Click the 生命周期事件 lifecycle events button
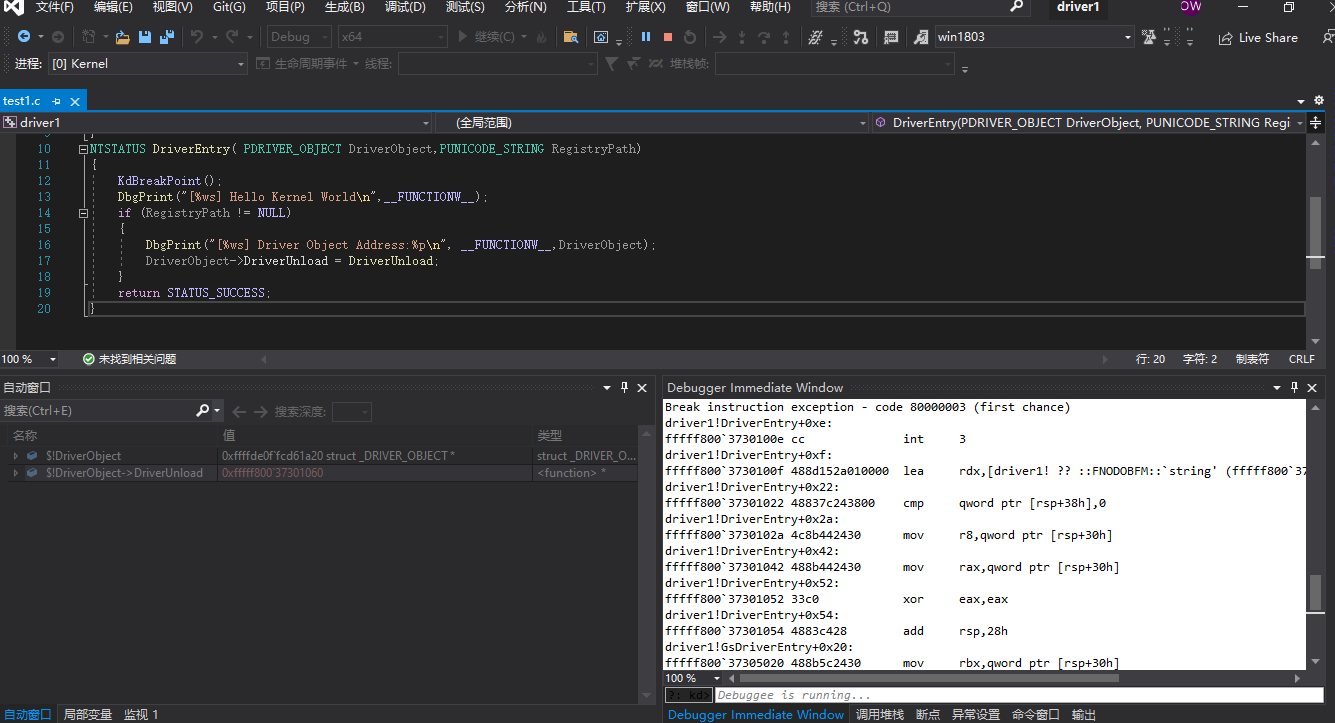1335x723 pixels. [x=308, y=63]
